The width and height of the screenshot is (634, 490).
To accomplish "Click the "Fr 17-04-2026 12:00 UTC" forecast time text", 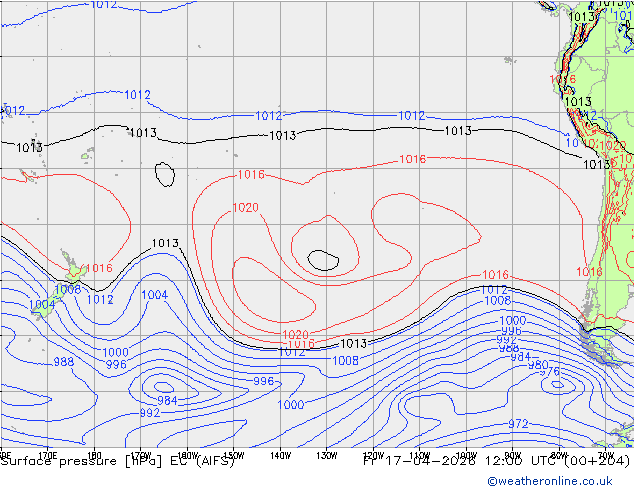I will click(x=458, y=461).
